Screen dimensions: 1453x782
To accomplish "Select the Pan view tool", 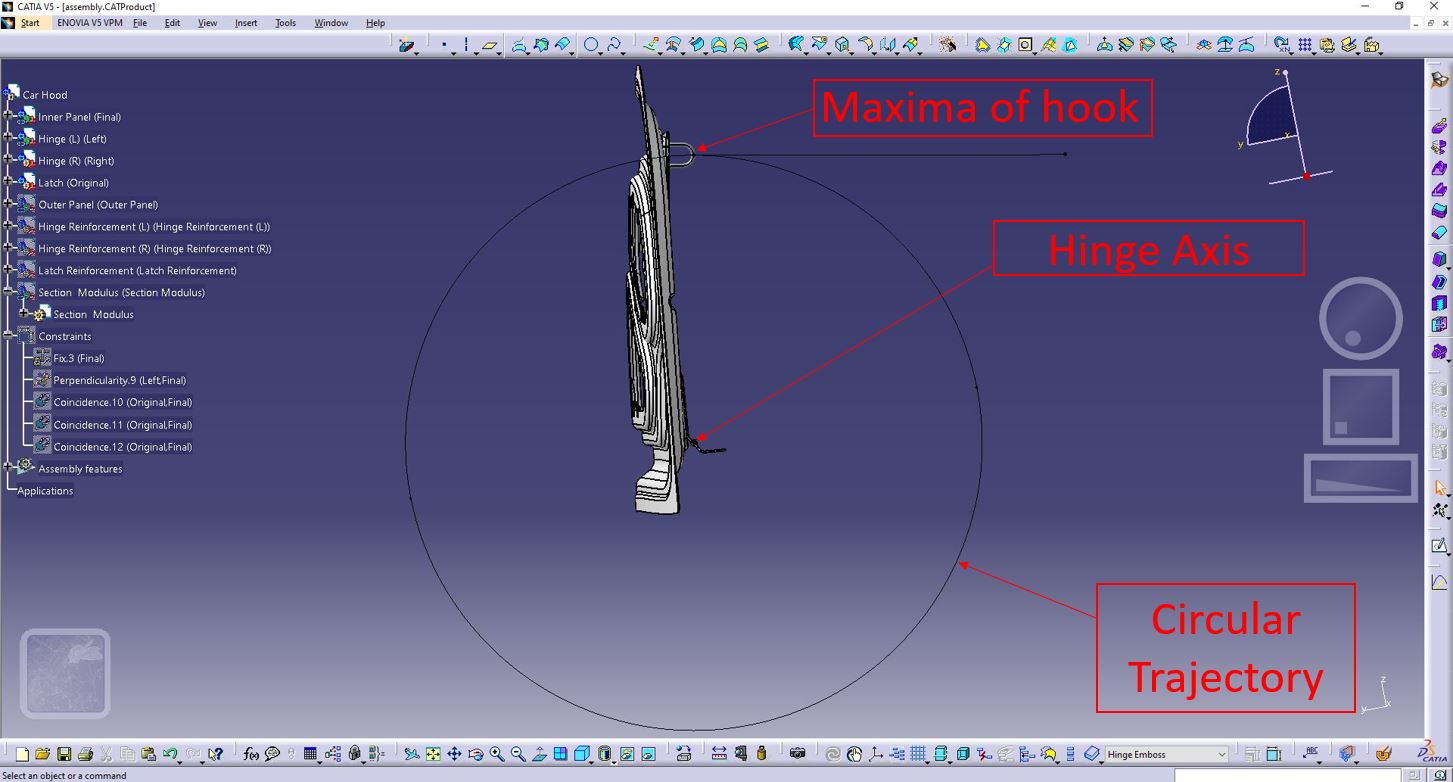I will [454, 754].
